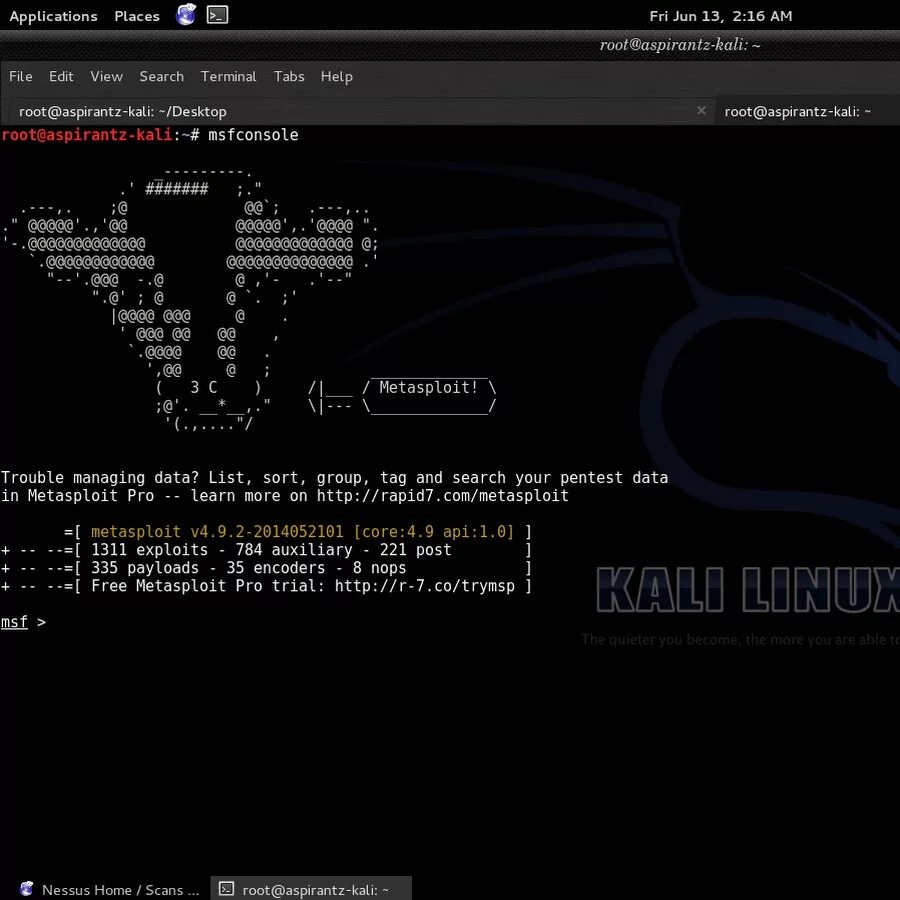Screen dimensions: 900x900
Task: Open the Applications menu
Action: coord(53,16)
